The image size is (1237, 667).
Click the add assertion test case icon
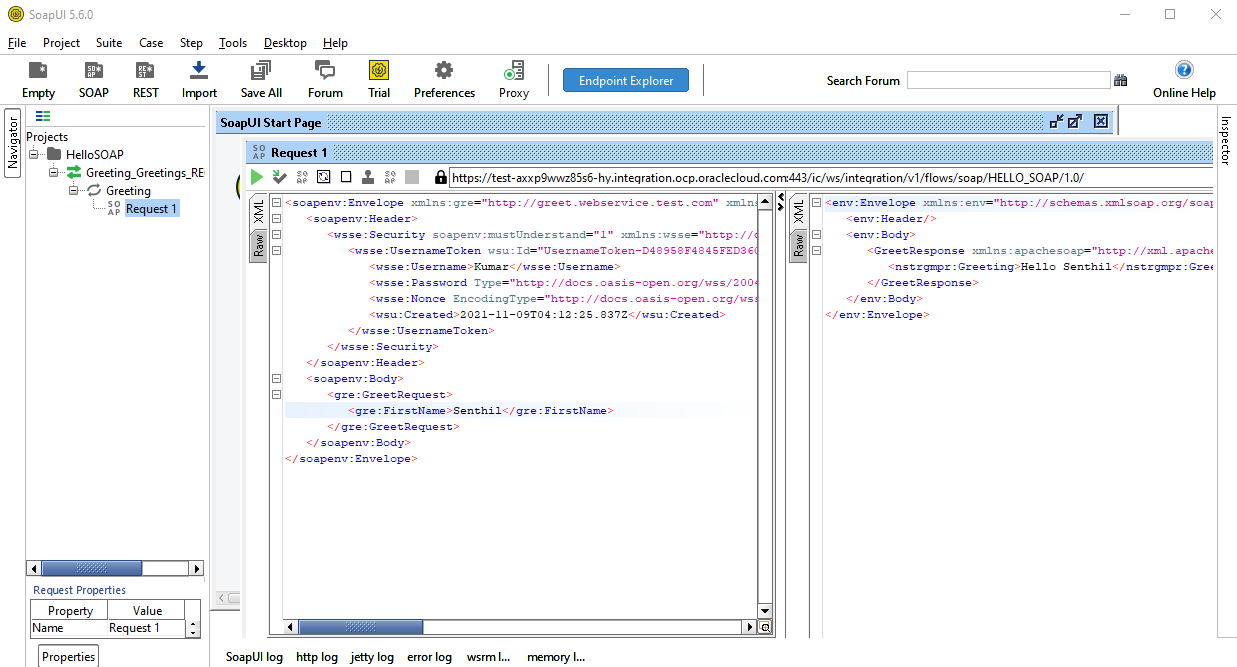[x=279, y=177]
